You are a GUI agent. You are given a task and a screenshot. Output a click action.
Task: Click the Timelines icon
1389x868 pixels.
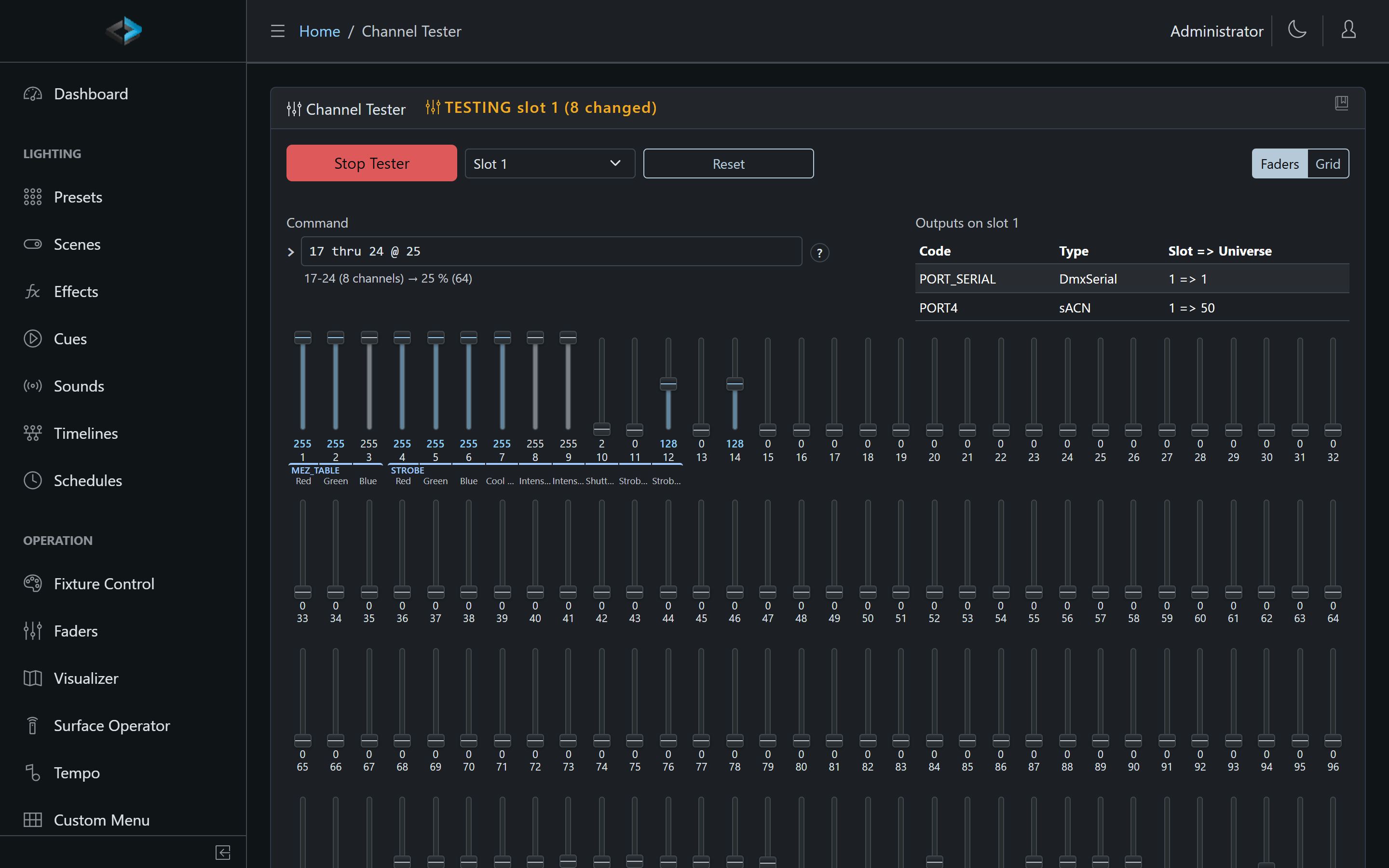coord(33,434)
